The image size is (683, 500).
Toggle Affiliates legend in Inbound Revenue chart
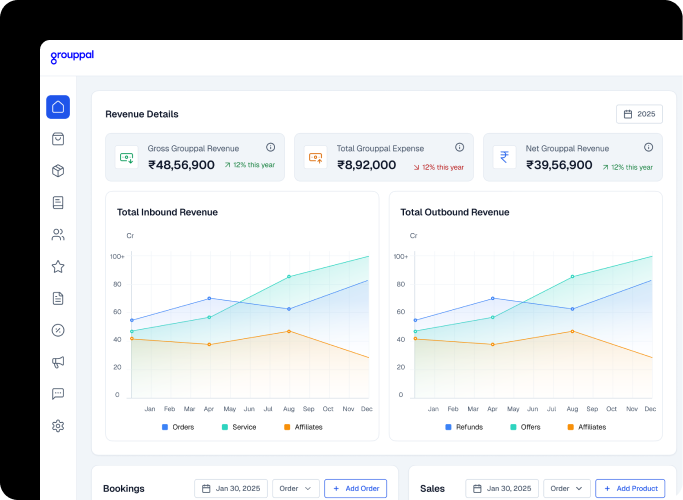point(303,427)
